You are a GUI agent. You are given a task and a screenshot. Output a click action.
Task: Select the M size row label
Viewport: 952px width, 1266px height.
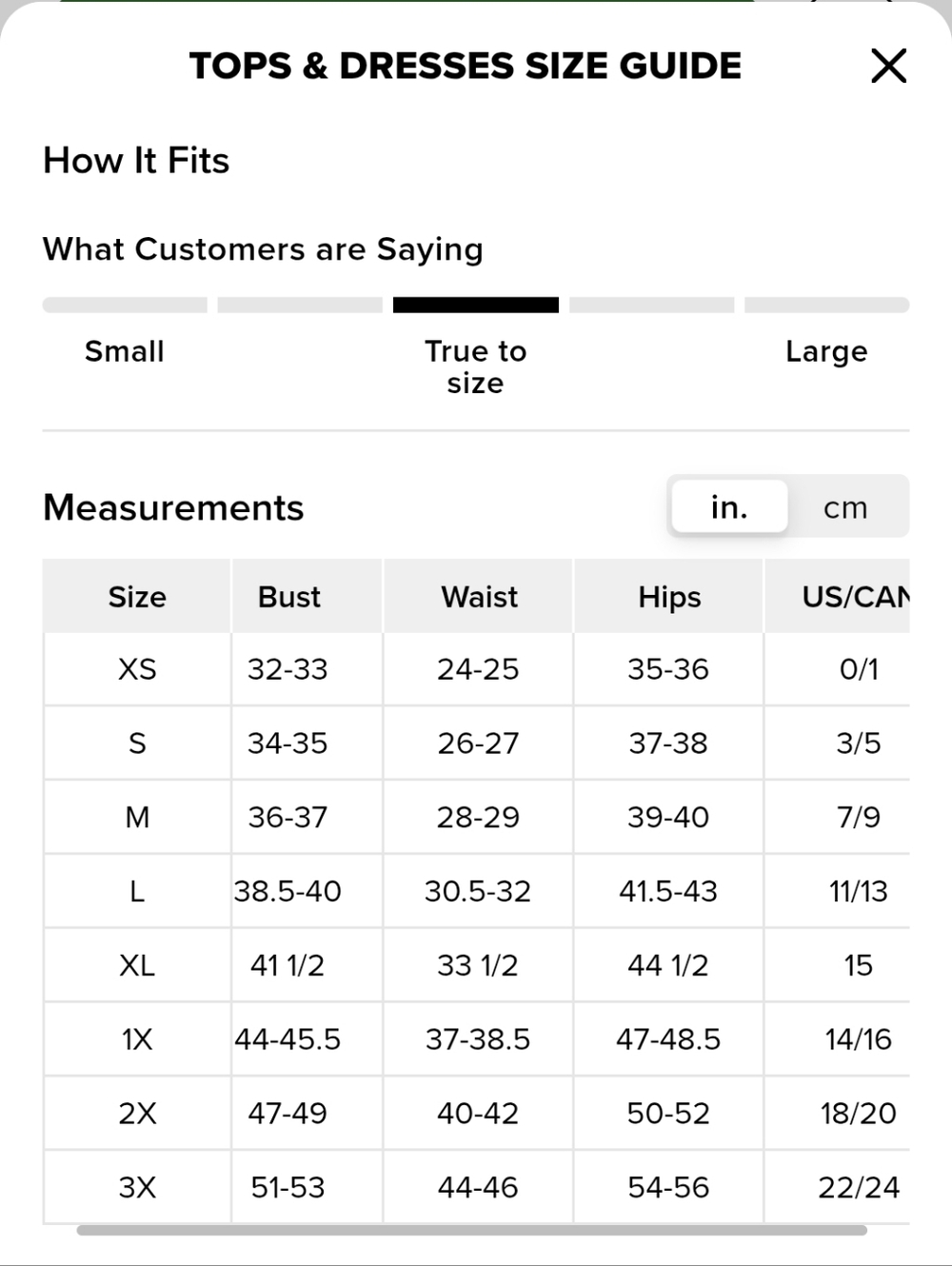[x=137, y=818]
